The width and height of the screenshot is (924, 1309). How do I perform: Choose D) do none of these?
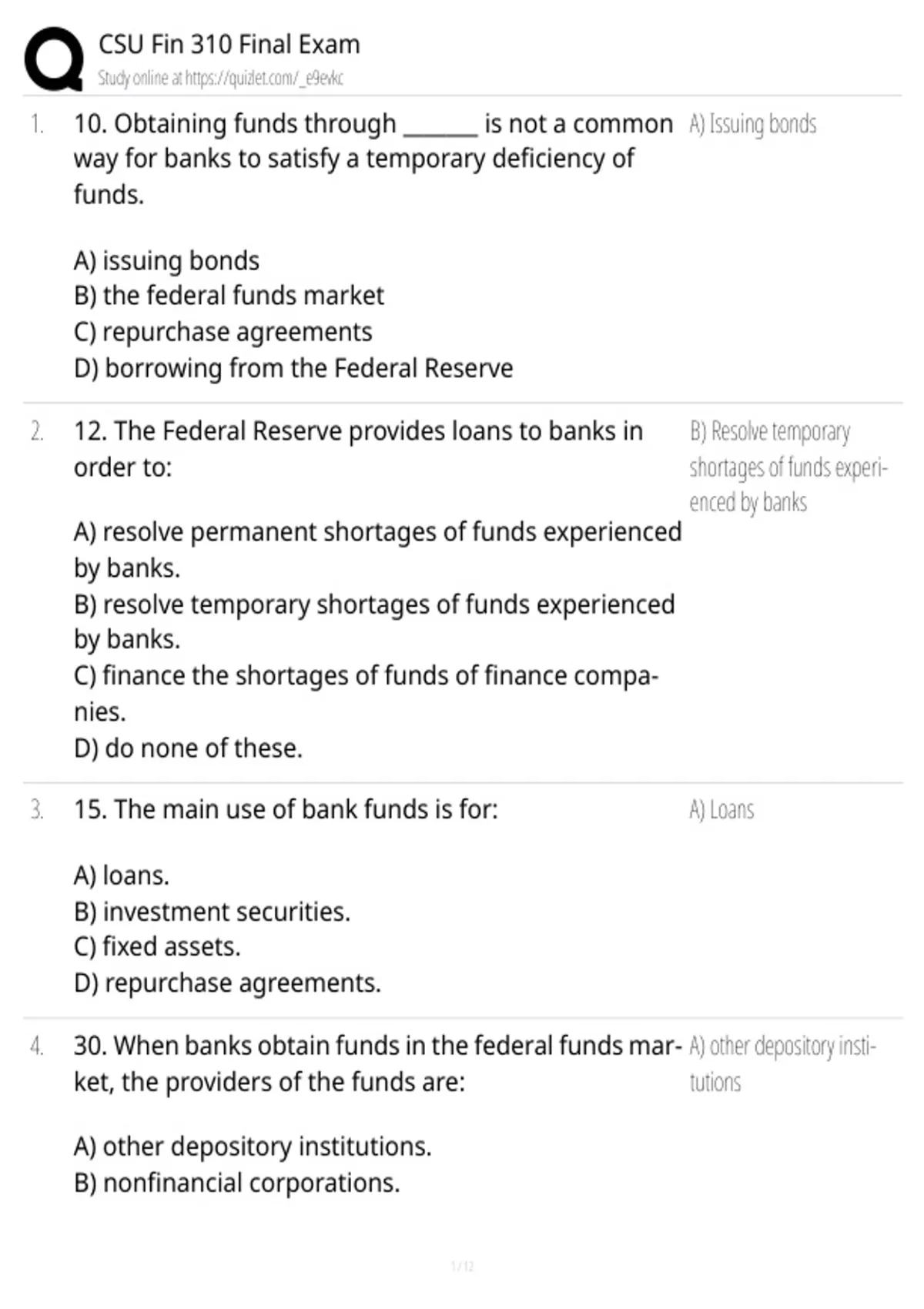188,748
